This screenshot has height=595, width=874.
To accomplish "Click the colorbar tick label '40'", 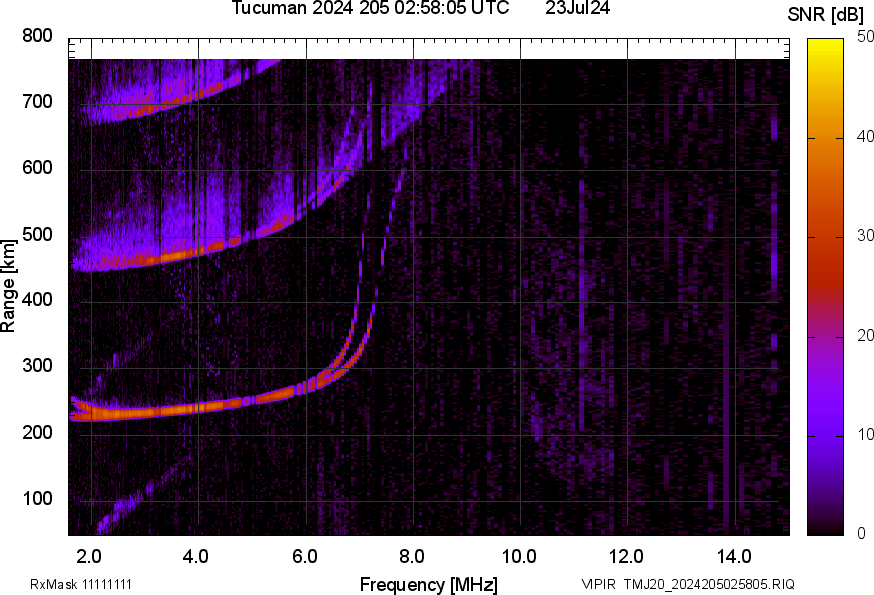I will point(865,136).
